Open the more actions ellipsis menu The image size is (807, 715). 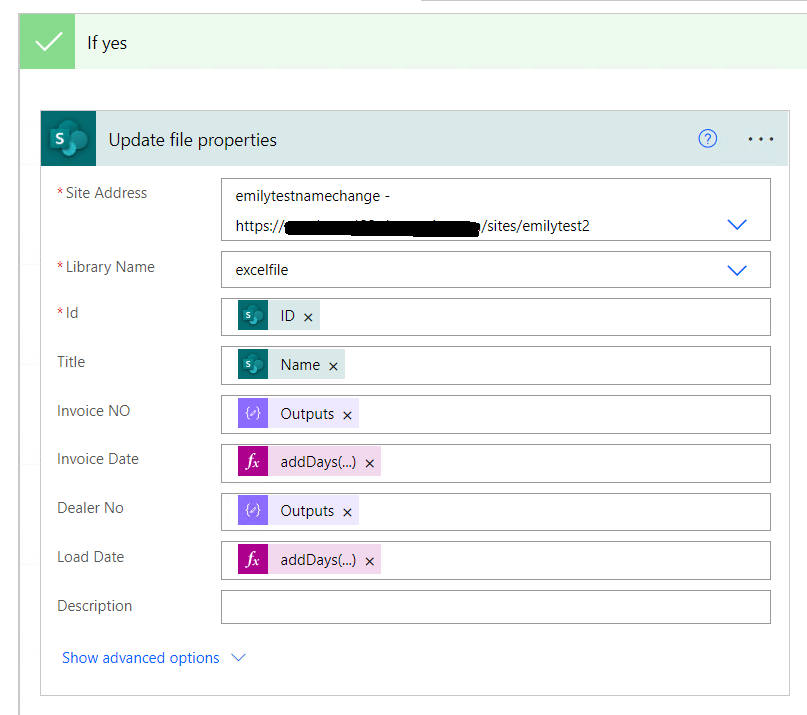761,139
